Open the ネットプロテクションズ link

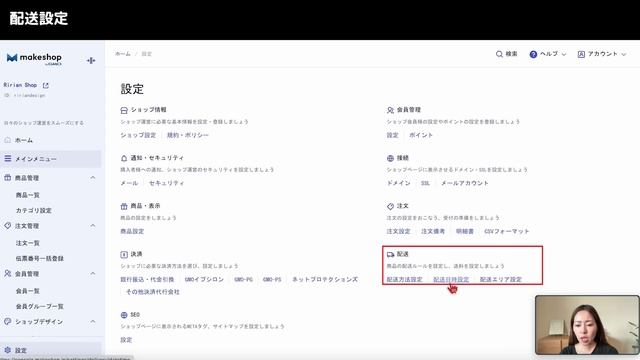tap(325, 280)
